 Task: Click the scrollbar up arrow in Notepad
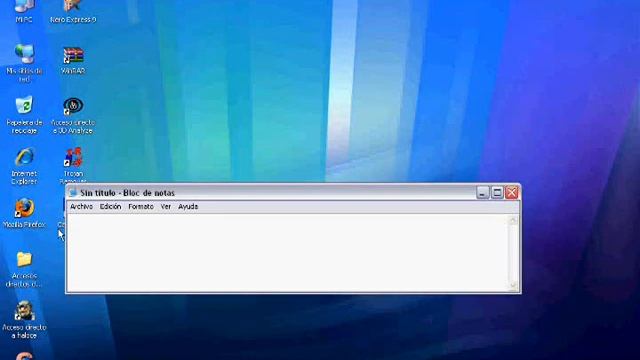pyautogui.click(x=513, y=220)
